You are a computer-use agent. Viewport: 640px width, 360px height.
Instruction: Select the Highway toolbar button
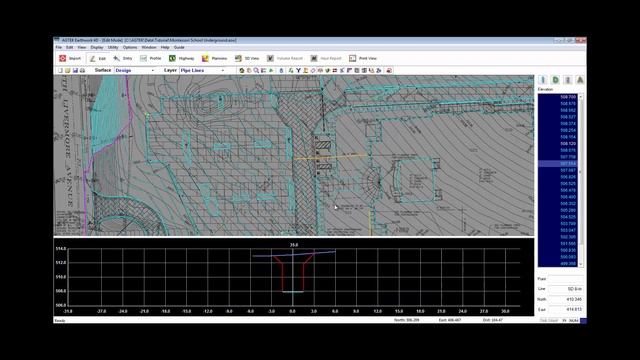click(182, 58)
